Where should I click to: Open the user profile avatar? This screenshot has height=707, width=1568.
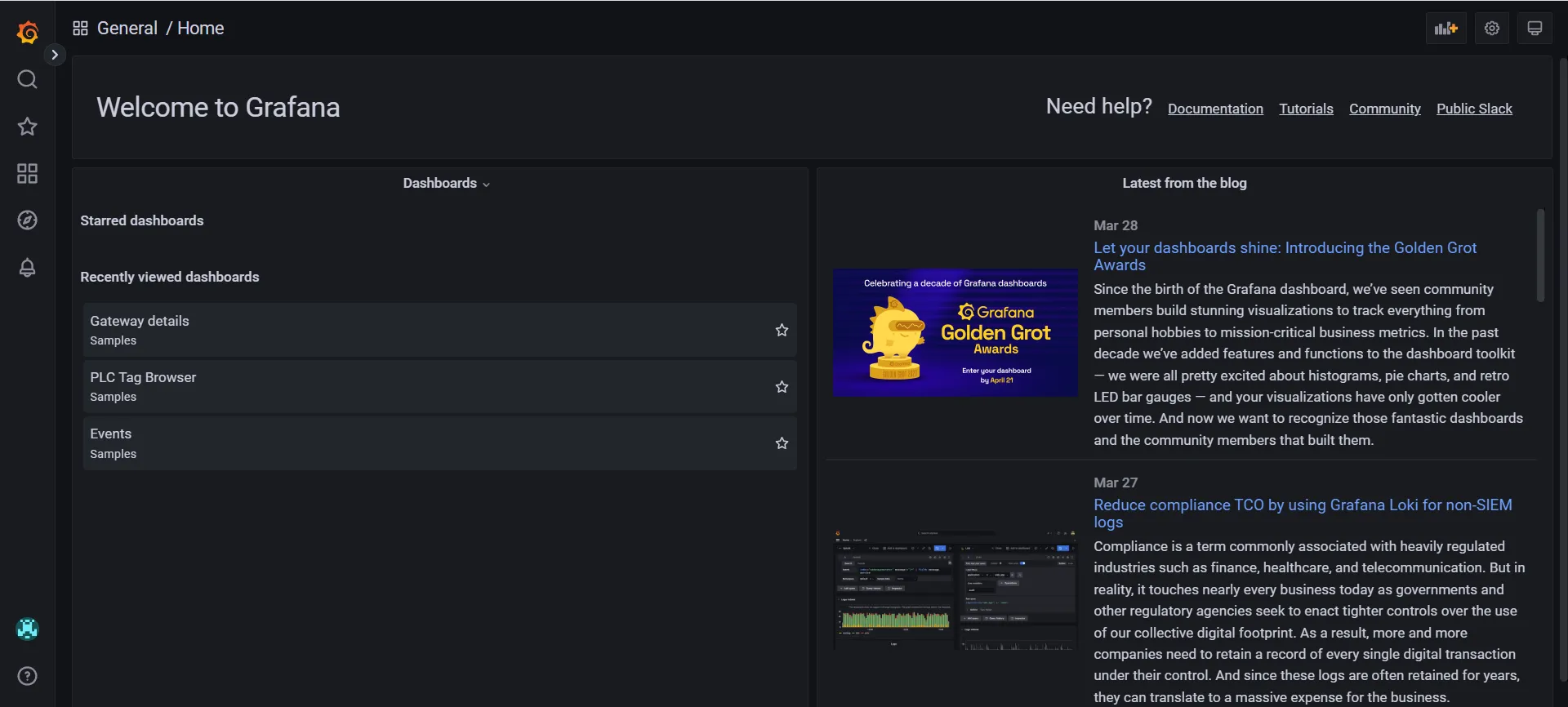pyautogui.click(x=28, y=629)
